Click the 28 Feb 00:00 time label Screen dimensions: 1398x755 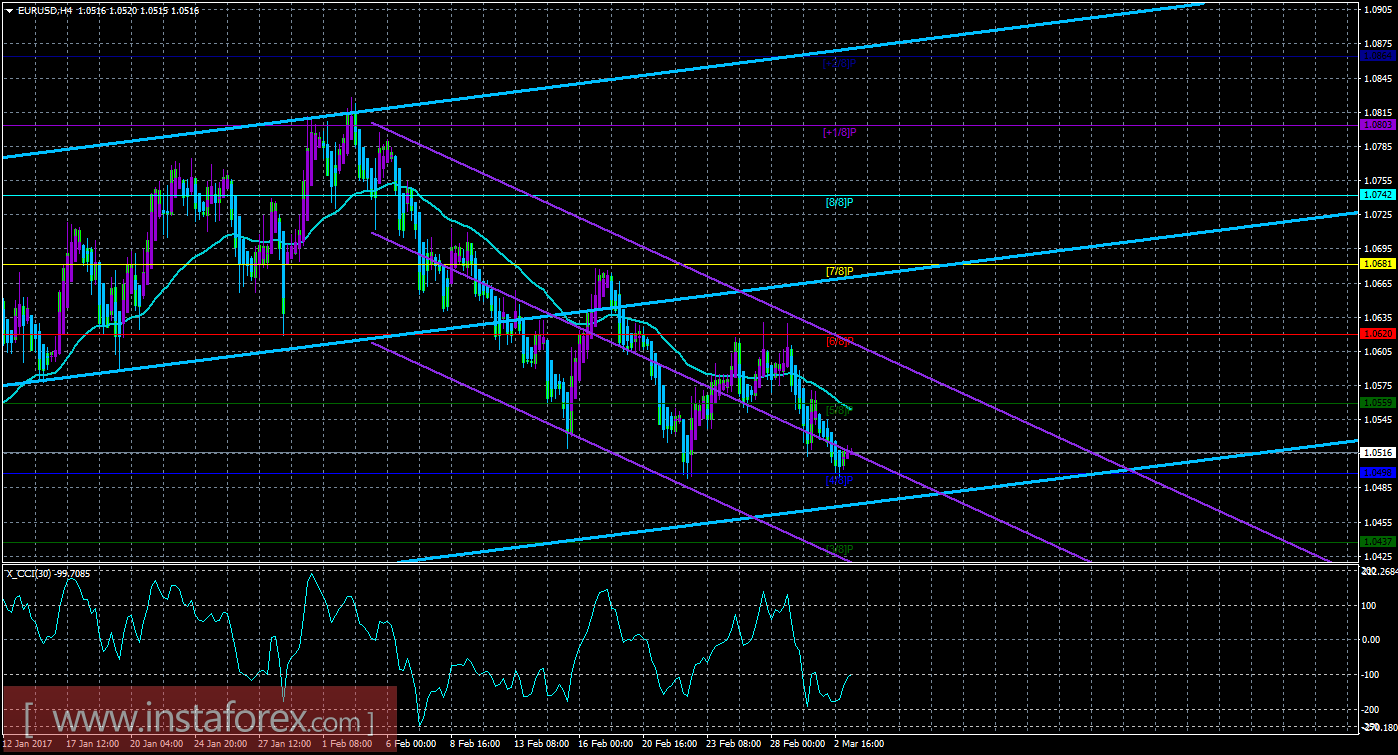[x=797, y=745]
